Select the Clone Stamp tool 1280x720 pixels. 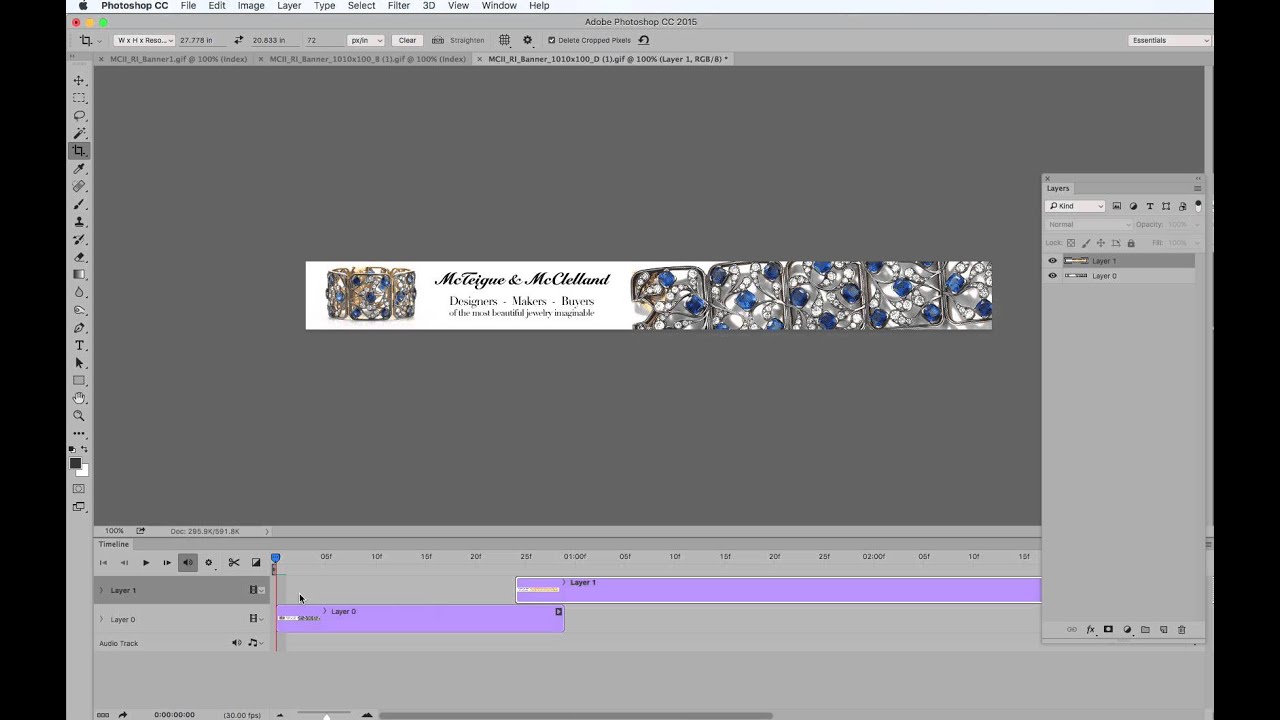pos(79,222)
